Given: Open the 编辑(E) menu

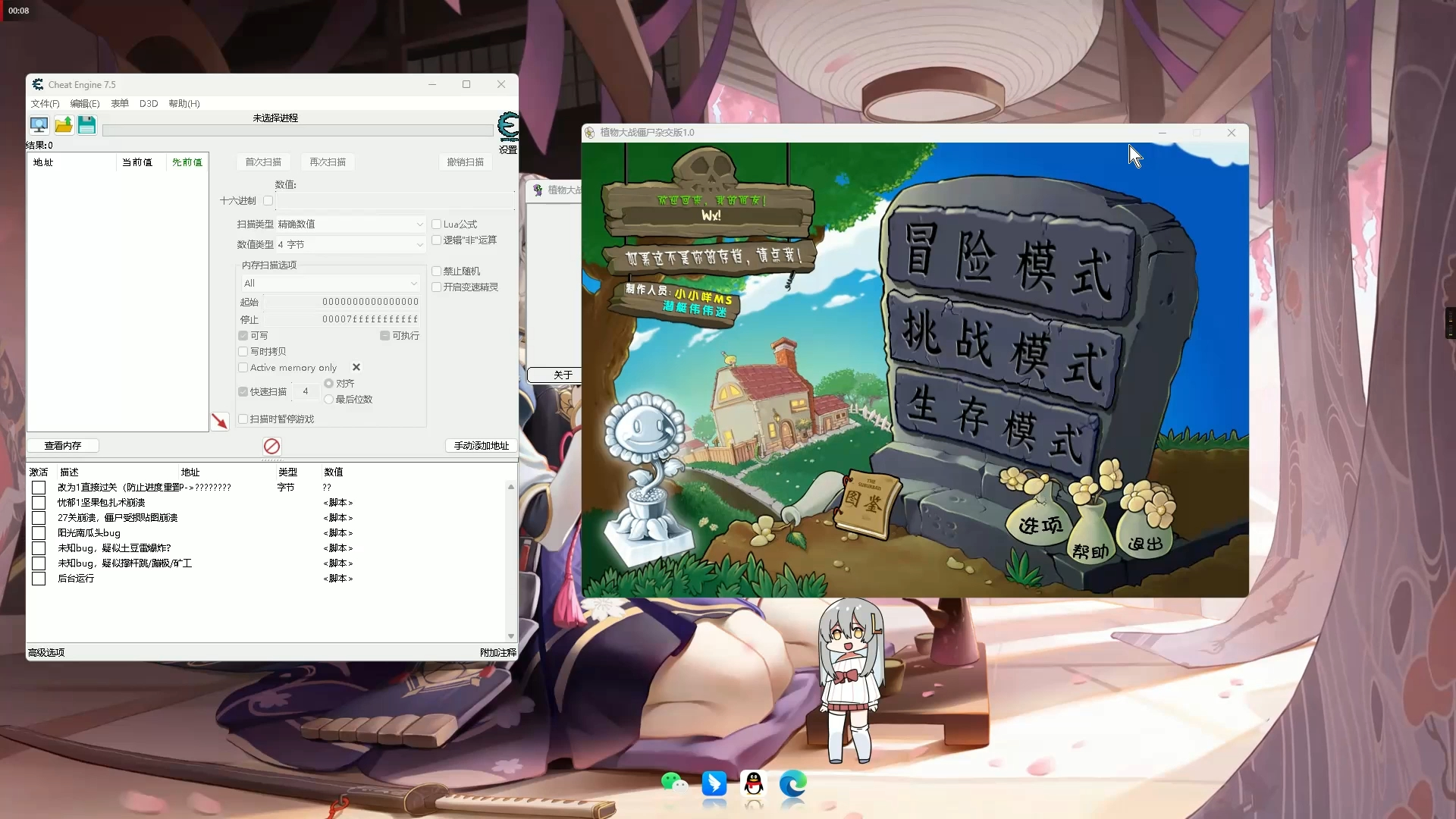Looking at the screenshot, I should 85,104.
